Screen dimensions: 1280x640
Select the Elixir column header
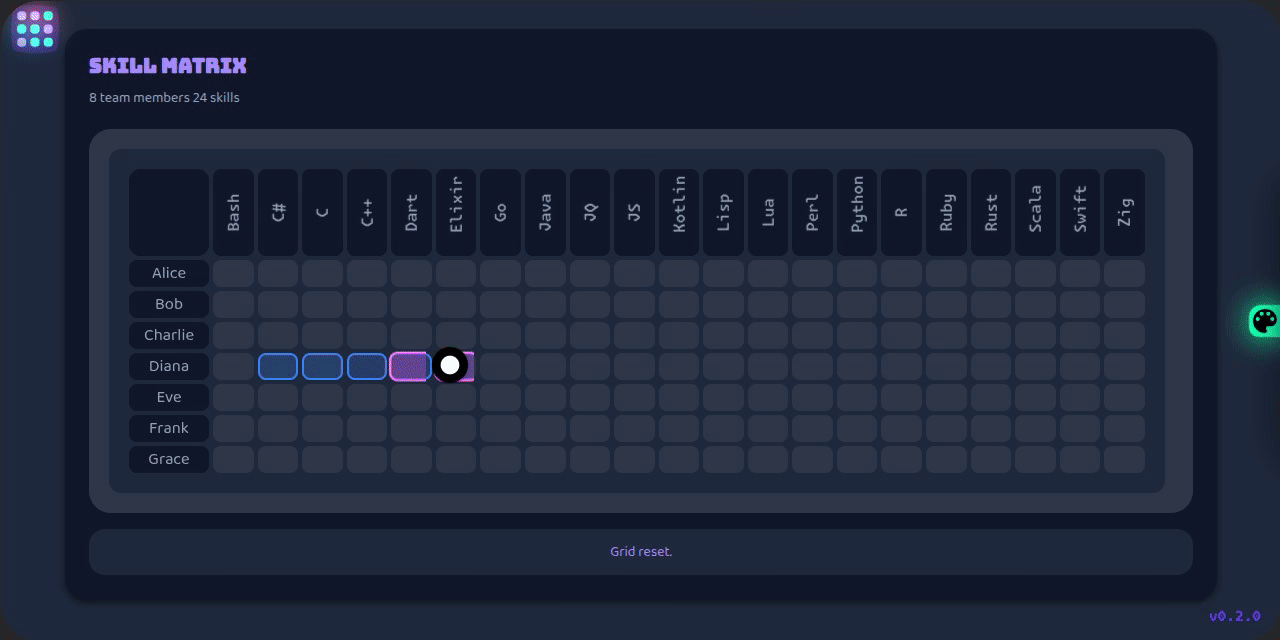coord(456,212)
